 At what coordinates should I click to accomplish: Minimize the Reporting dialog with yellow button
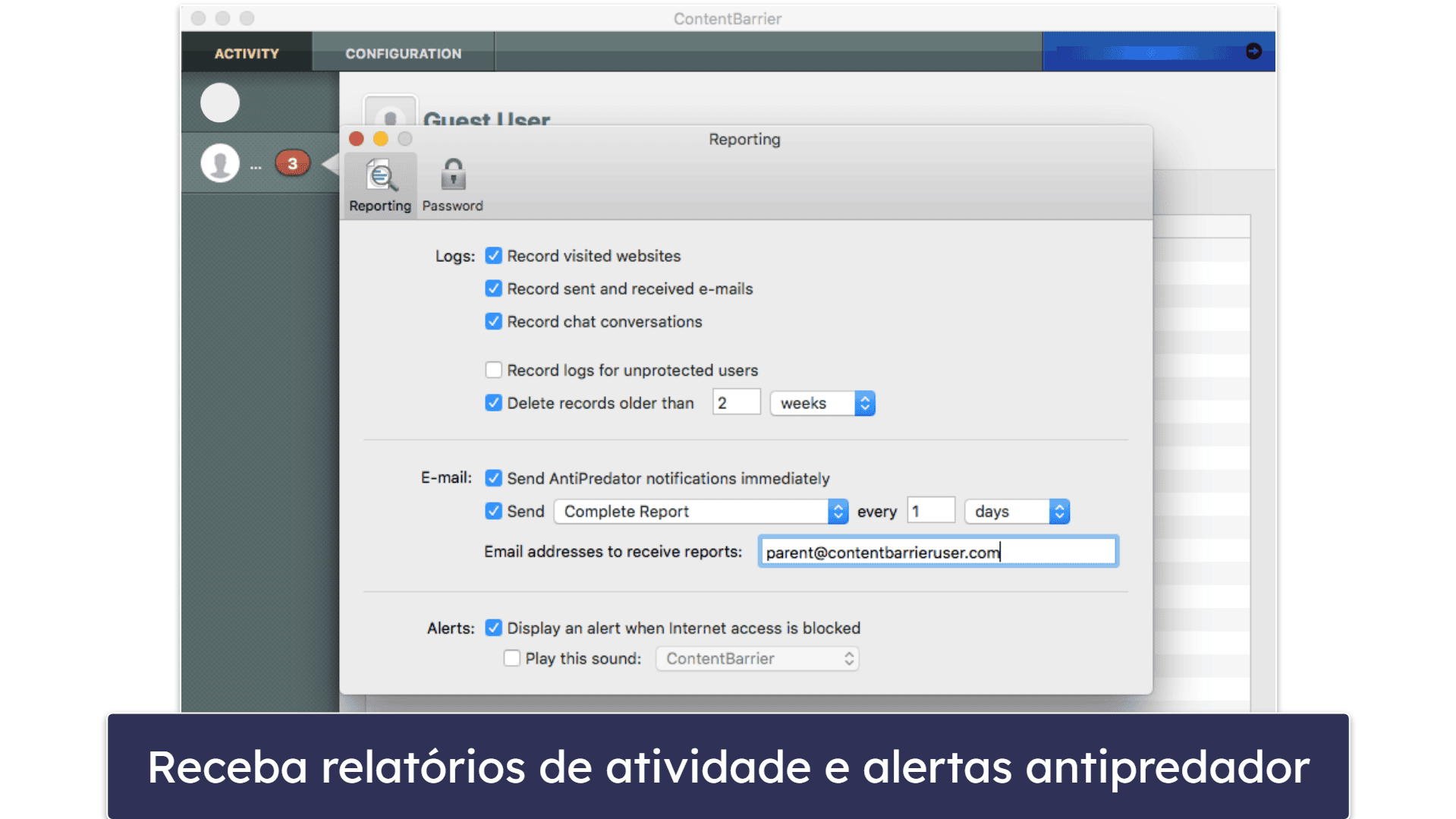click(x=381, y=139)
